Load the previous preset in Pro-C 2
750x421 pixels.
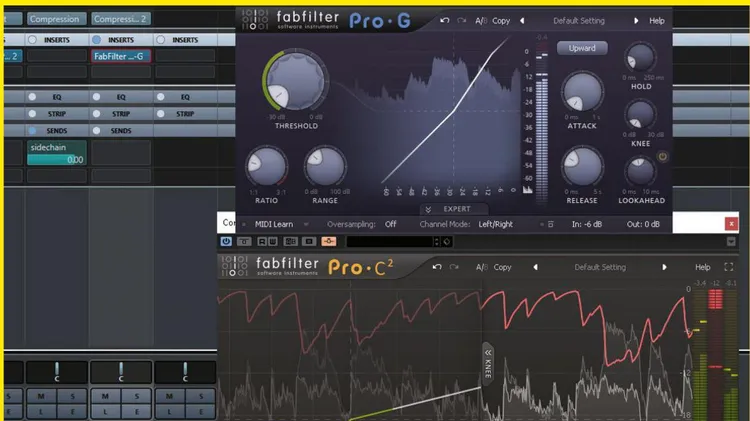pyautogui.click(x=535, y=267)
